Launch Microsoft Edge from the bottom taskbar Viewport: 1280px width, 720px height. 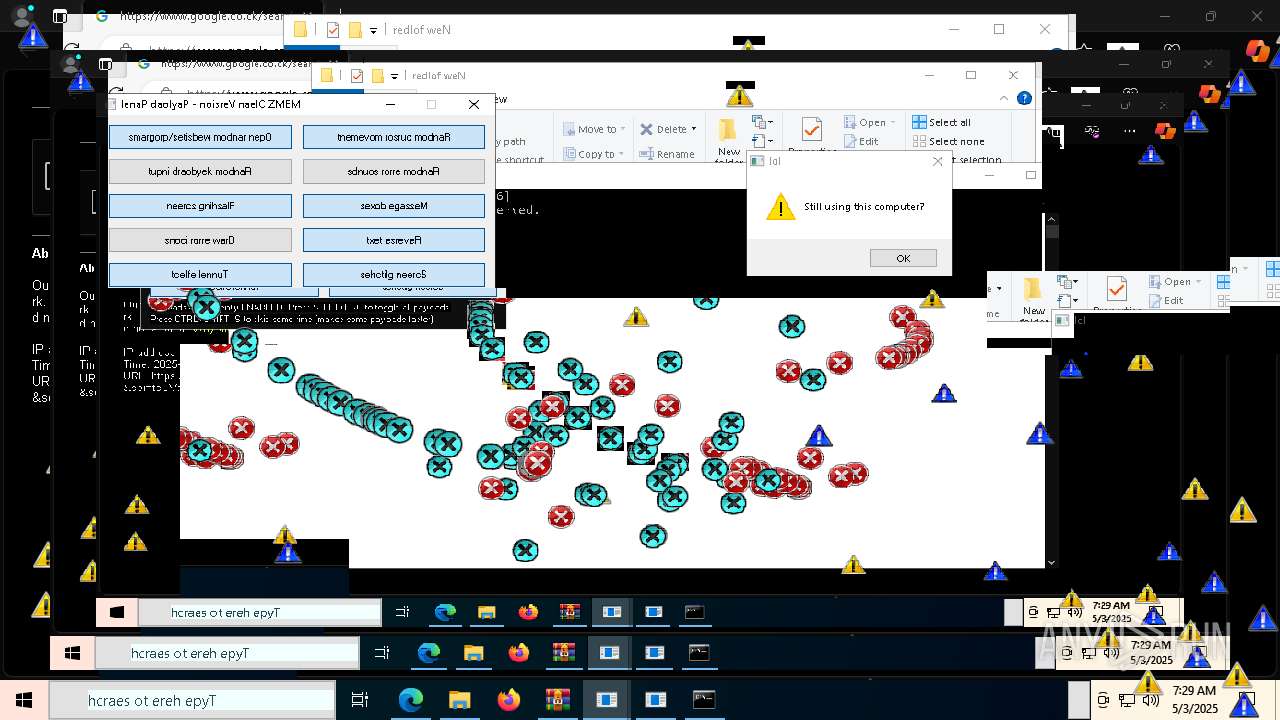click(410, 700)
